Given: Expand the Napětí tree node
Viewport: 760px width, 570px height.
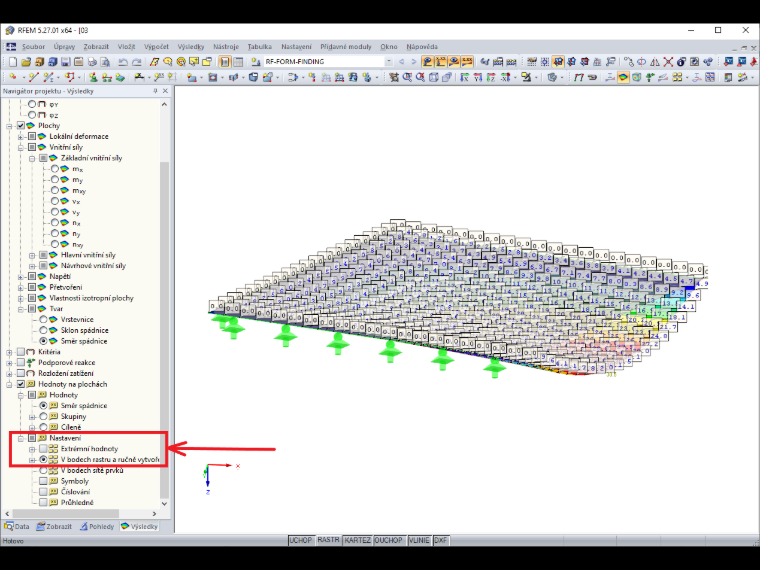Looking at the screenshot, I should (x=21, y=276).
